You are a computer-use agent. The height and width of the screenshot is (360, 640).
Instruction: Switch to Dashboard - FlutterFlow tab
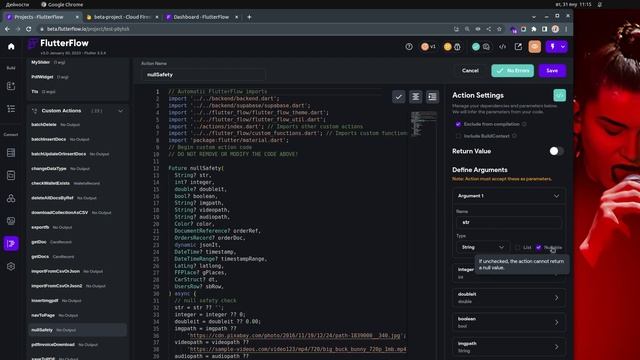201,17
